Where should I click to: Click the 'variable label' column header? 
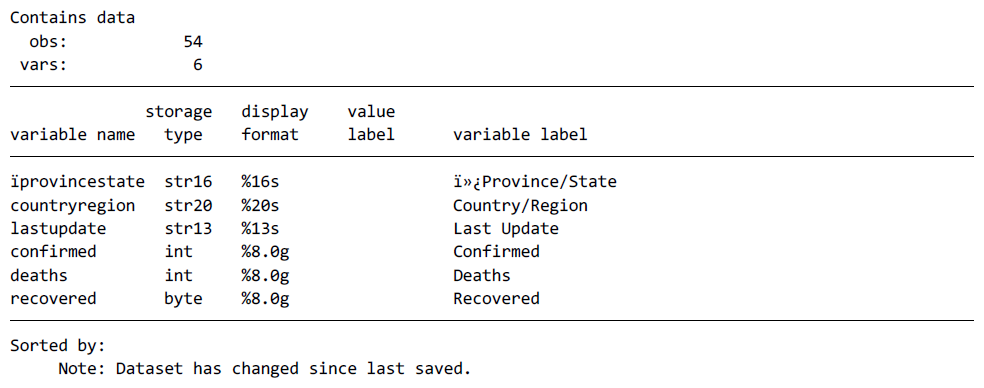(x=520, y=134)
